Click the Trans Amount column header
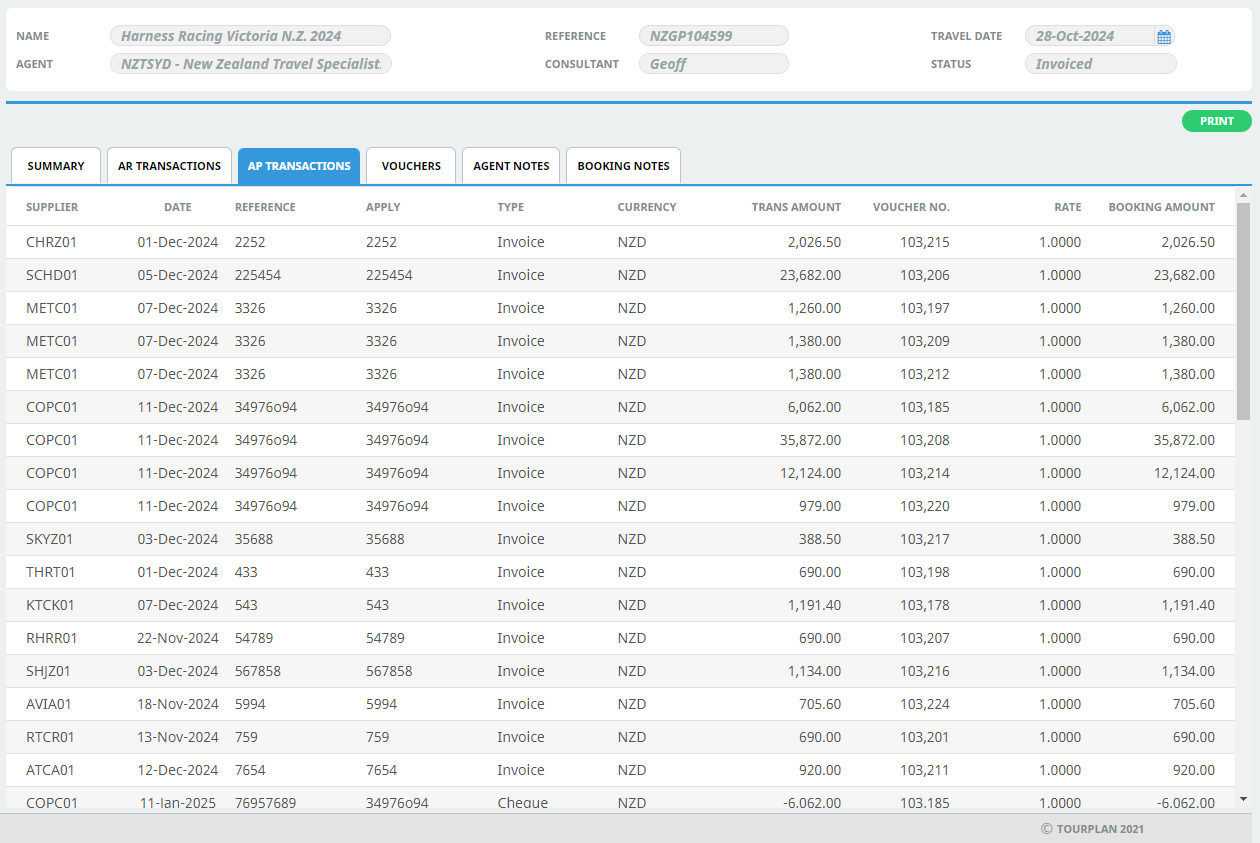The image size is (1260, 843). (x=796, y=207)
